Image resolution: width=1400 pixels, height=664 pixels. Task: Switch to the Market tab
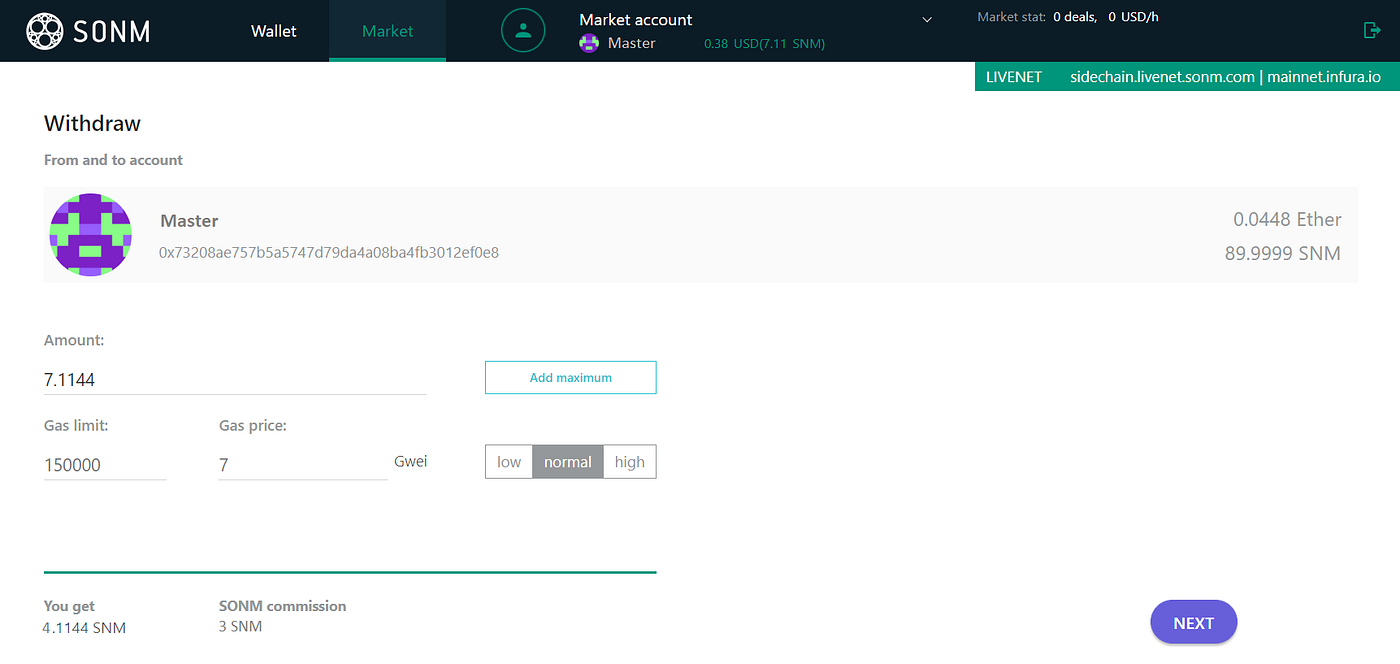tap(388, 31)
